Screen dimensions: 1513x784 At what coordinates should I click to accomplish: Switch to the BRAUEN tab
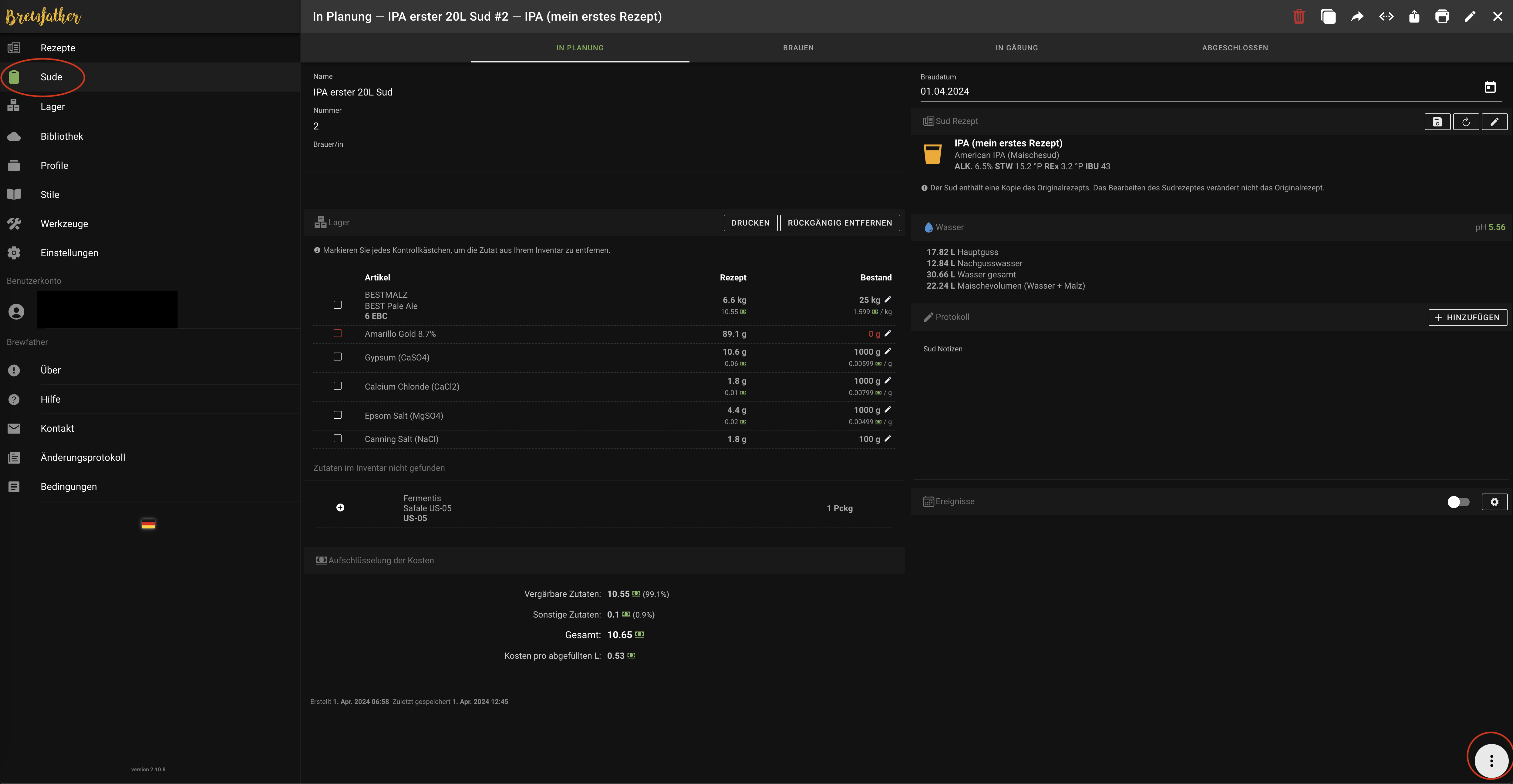click(798, 48)
